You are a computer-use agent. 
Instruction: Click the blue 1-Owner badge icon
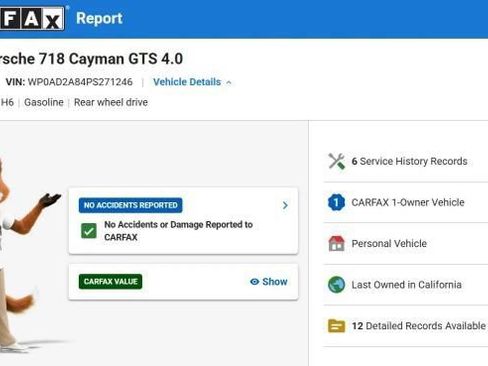tap(336, 202)
